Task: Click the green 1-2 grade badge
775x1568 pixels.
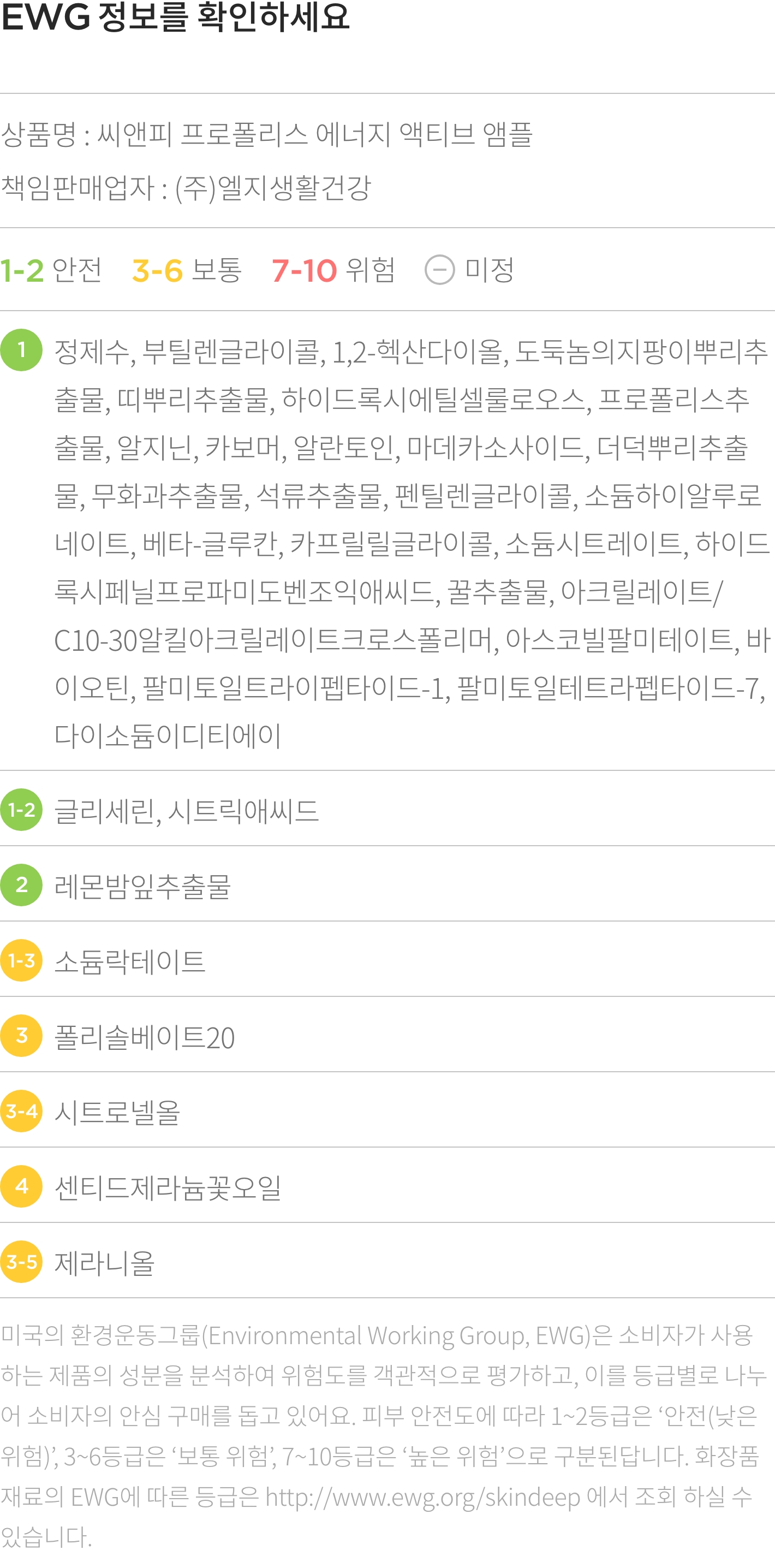Action: point(21,810)
